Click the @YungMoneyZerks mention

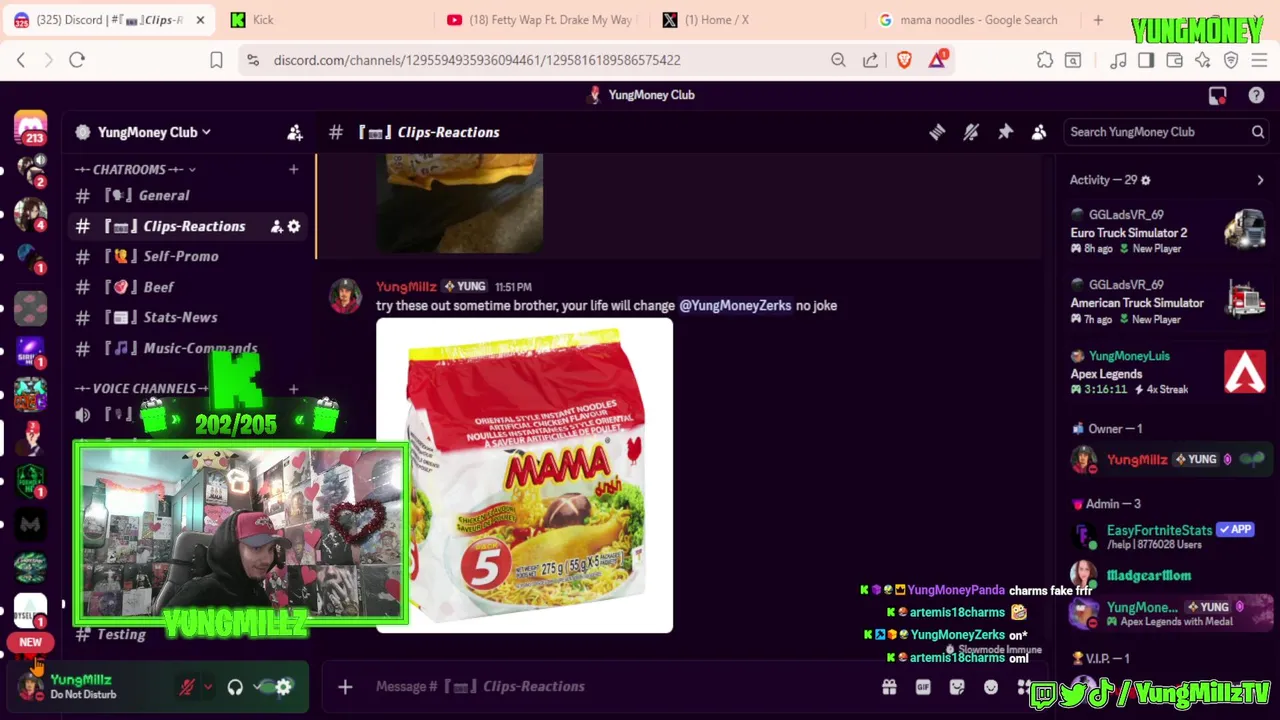coord(735,306)
